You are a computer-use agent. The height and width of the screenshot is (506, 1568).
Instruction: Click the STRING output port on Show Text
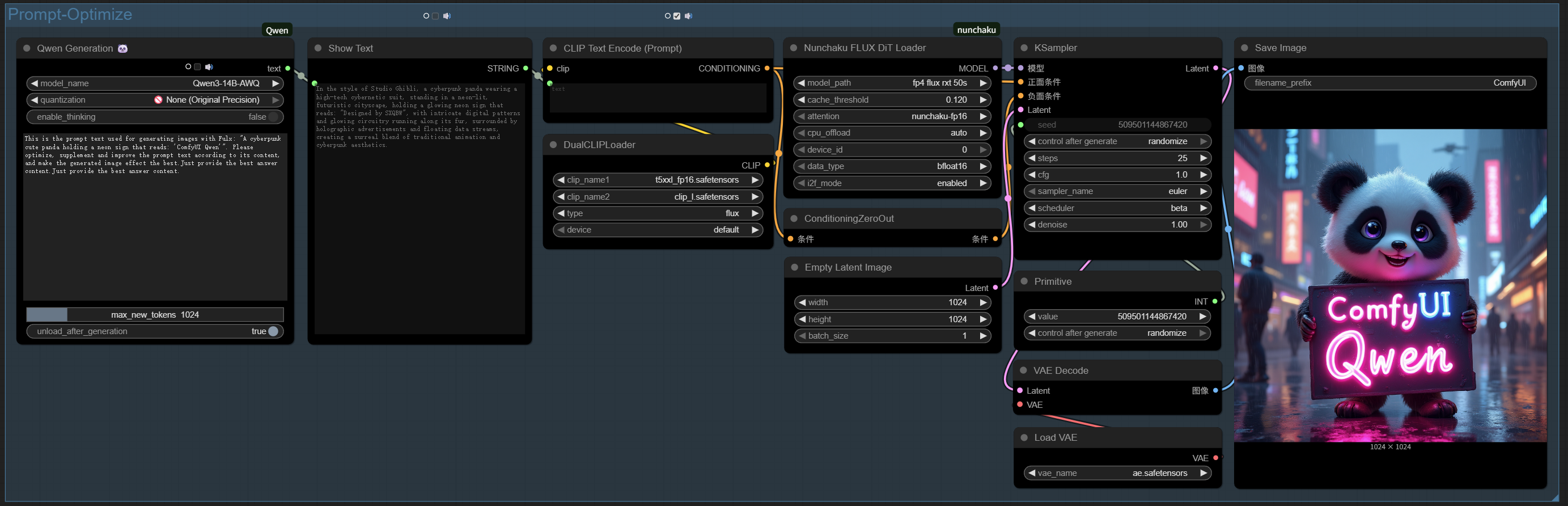(526, 68)
